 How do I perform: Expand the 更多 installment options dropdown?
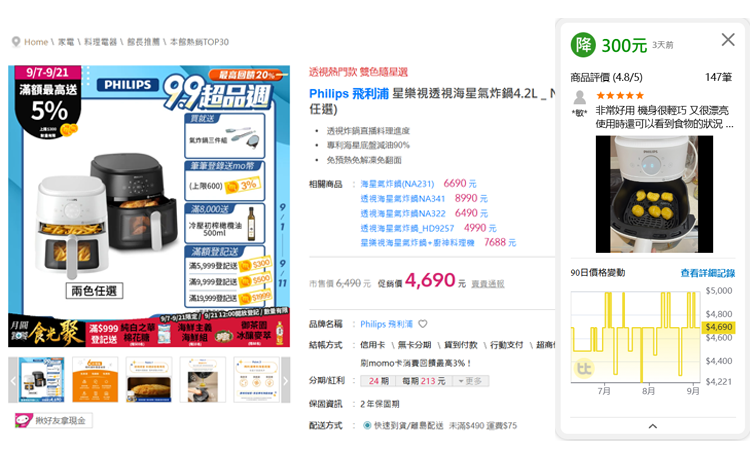(x=472, y=381)
